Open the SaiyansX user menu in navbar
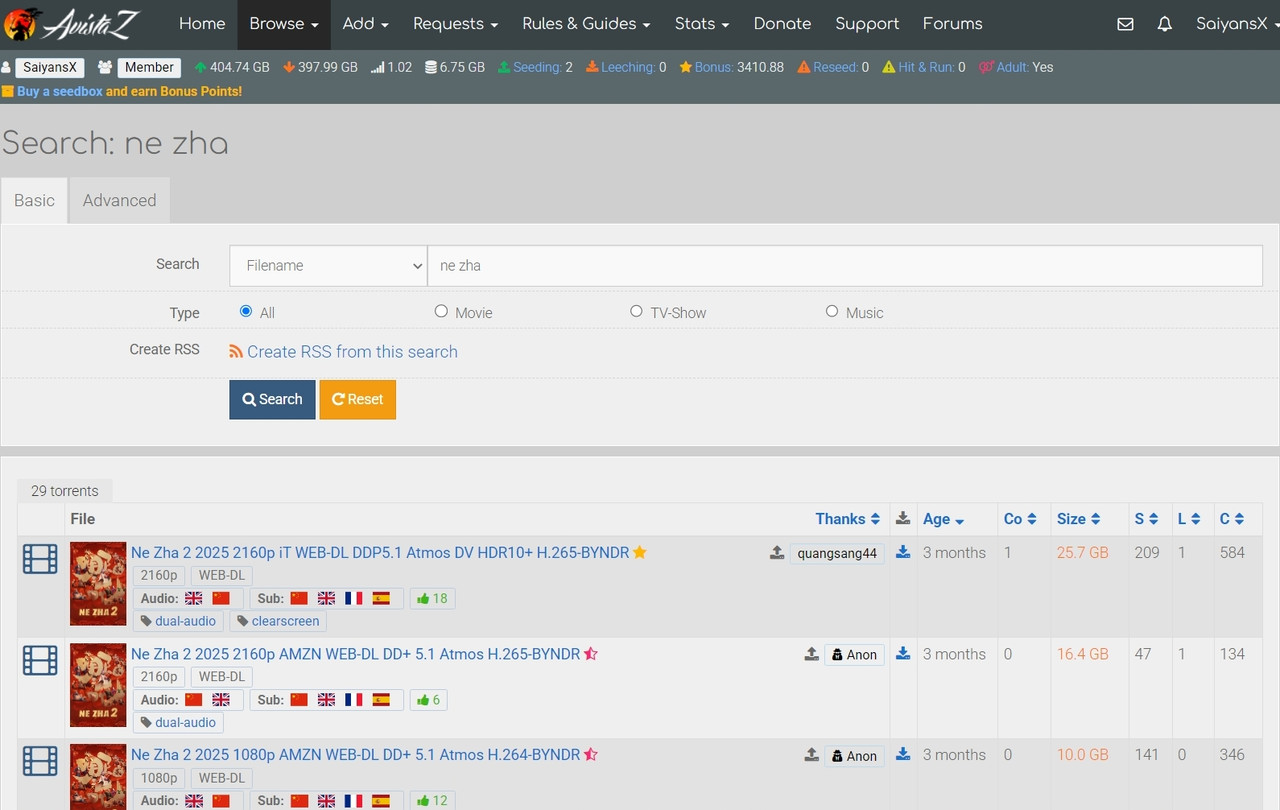Image resolution: width=1280 pixels, height=810 pixels. tap(1238, 24)
